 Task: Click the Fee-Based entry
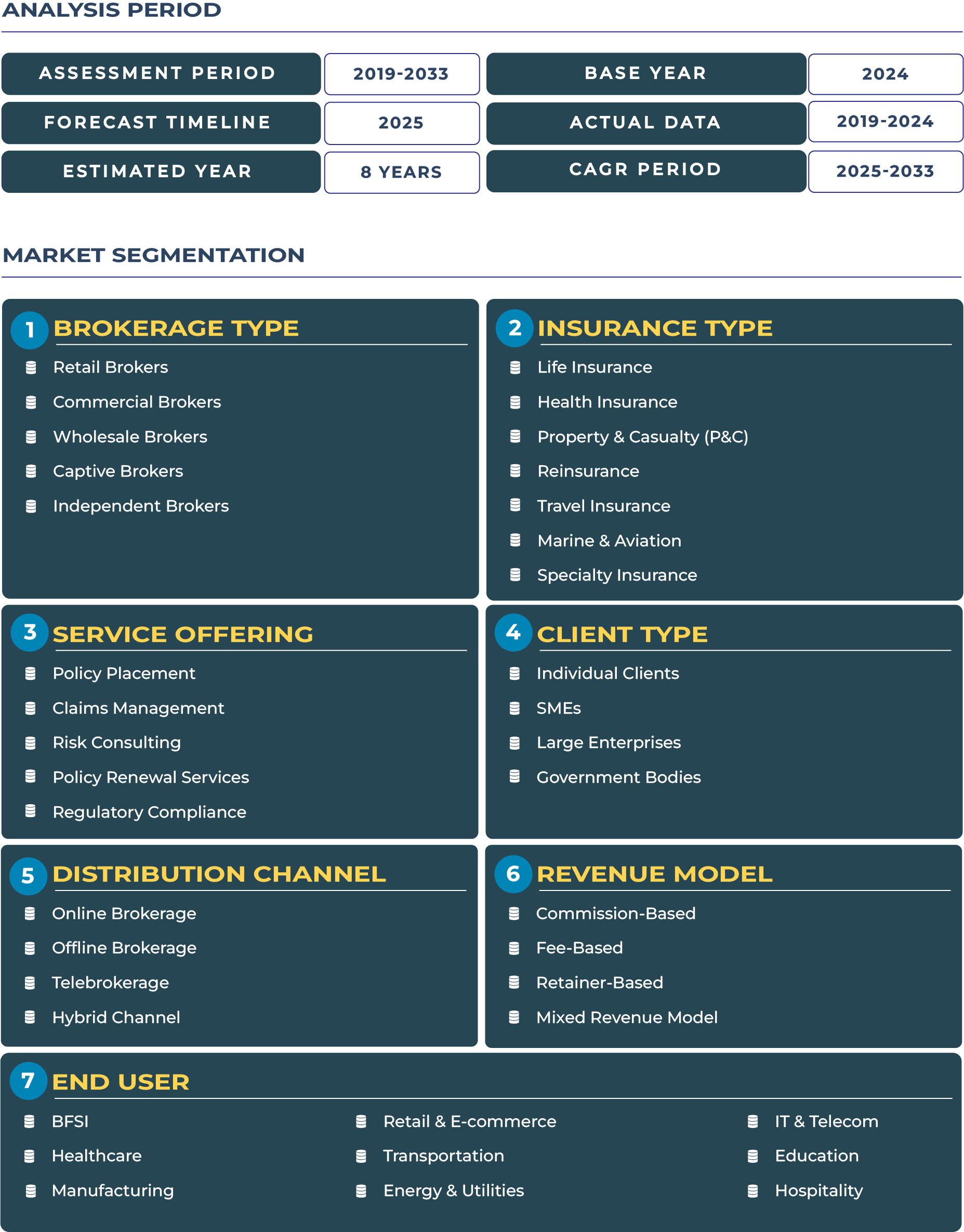click(579, 948)
